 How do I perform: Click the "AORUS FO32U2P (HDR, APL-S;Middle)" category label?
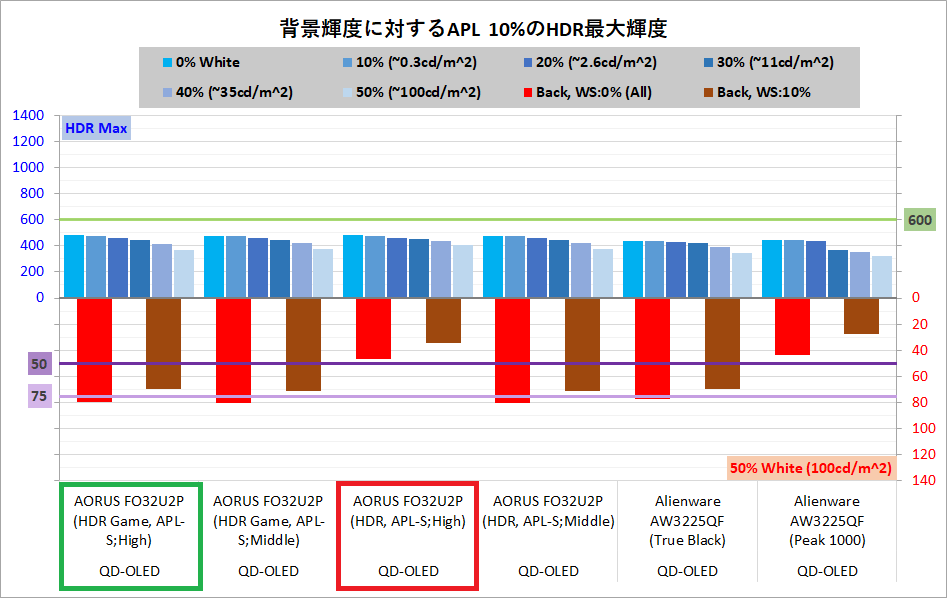pyautogui.click(x=548, y=511)
